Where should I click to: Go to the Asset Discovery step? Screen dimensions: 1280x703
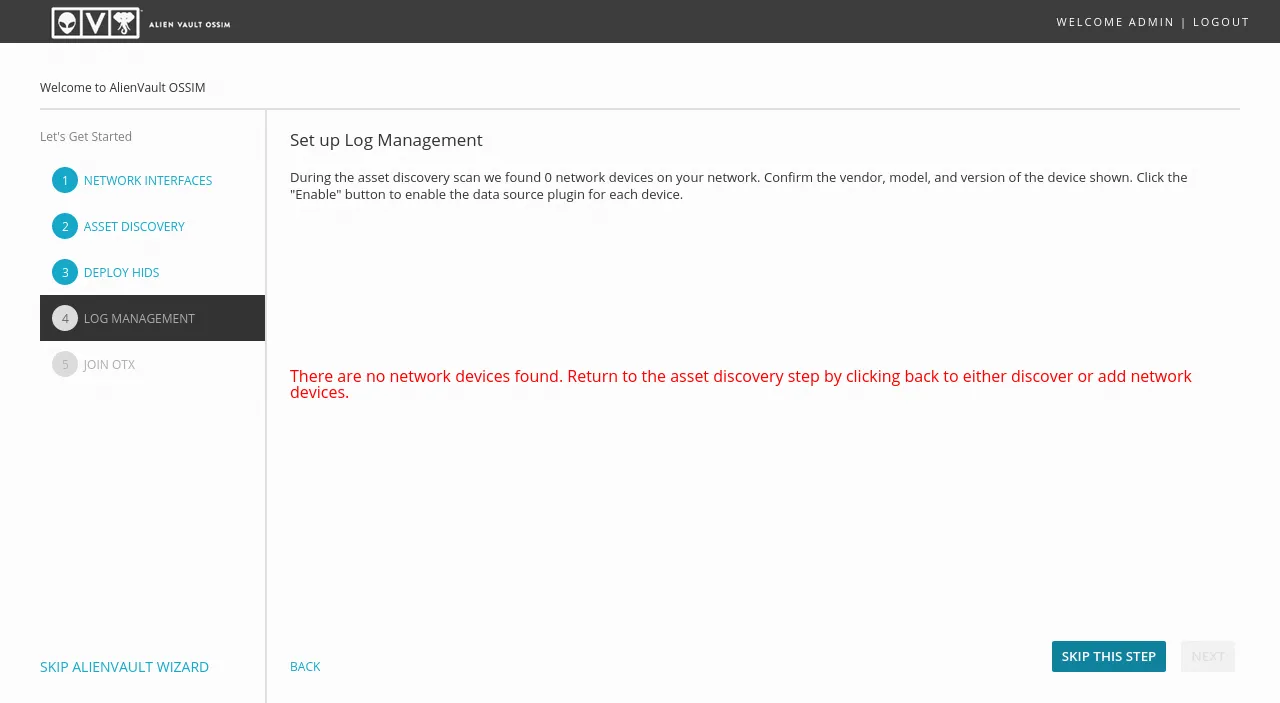click(x=134, y=227)
